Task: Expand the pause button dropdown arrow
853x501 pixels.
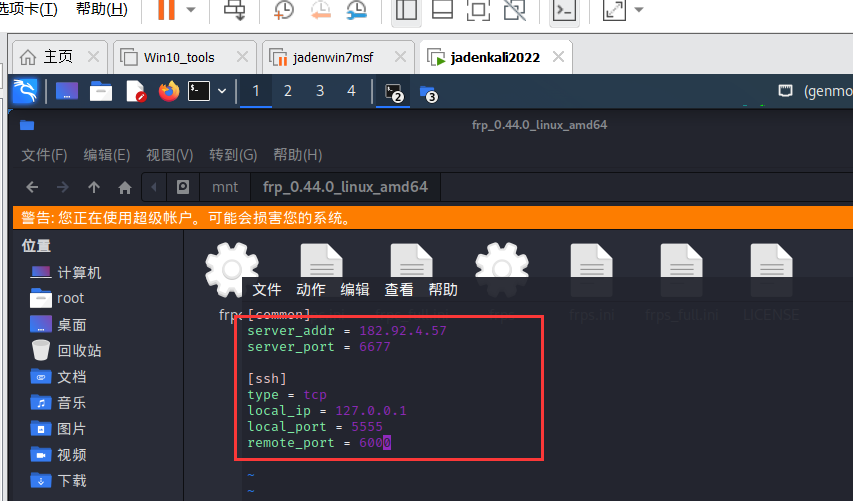Action: click(191, 11)
